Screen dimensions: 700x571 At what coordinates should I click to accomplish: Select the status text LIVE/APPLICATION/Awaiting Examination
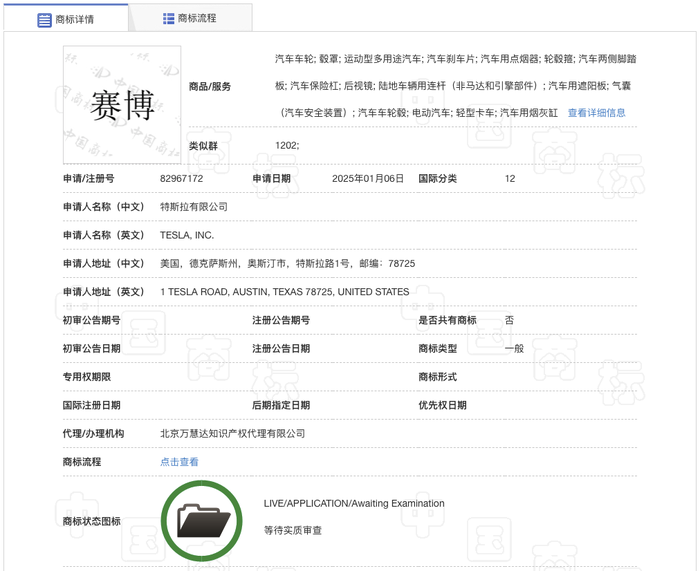click(x=354, y=504)
